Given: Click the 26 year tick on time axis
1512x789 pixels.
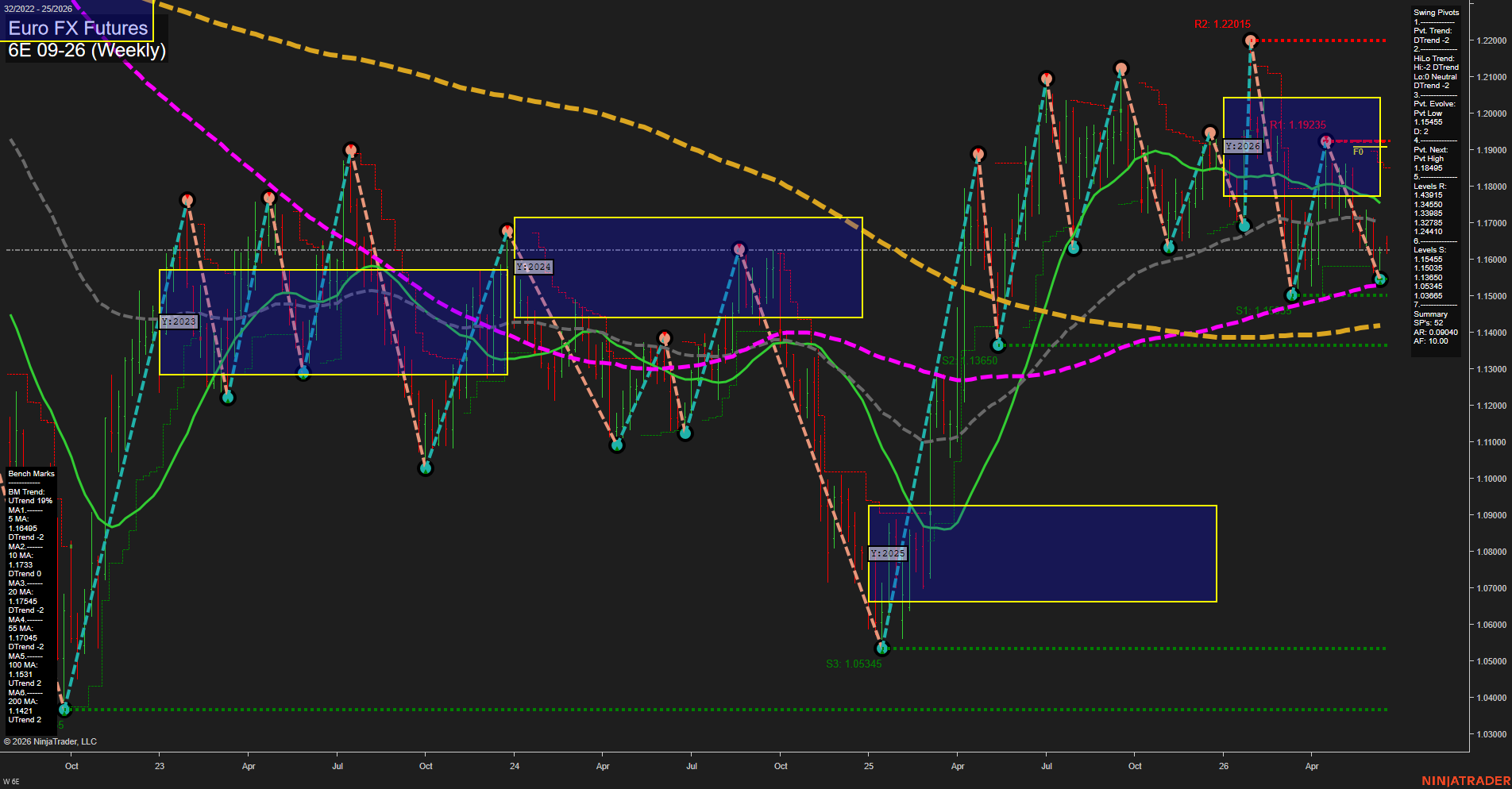Looking at the screenshot, I should point(1224,766).
